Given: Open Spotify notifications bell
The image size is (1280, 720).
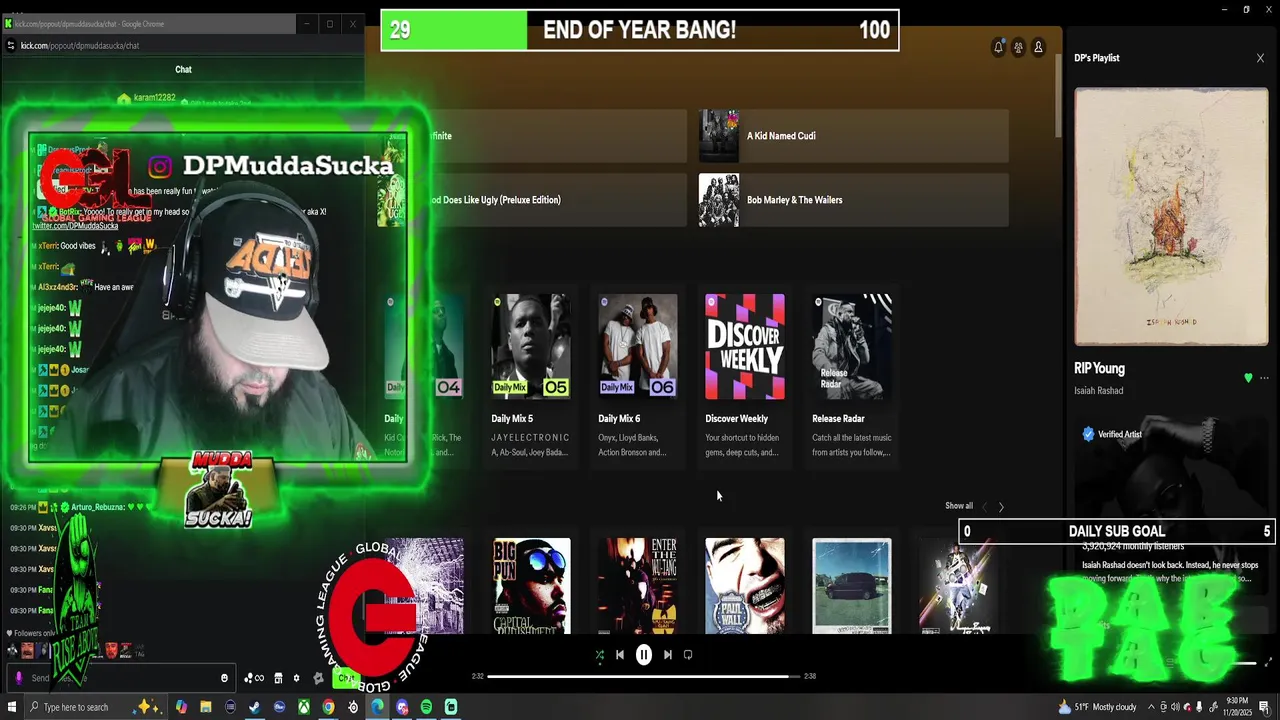Looking at the screenshot, I should tap(998, 47).
